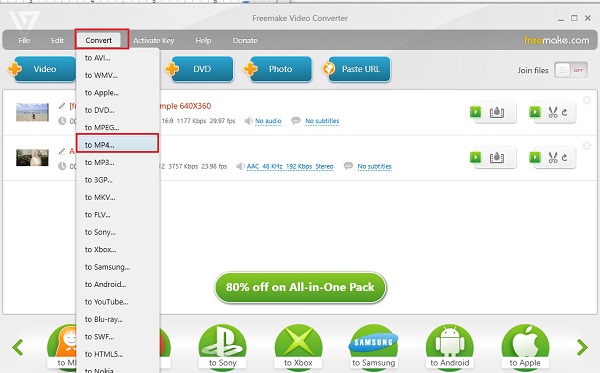This screenshot has width=600, height=373.
Task: Open second video's scissors edit tool
Action: 553,157
